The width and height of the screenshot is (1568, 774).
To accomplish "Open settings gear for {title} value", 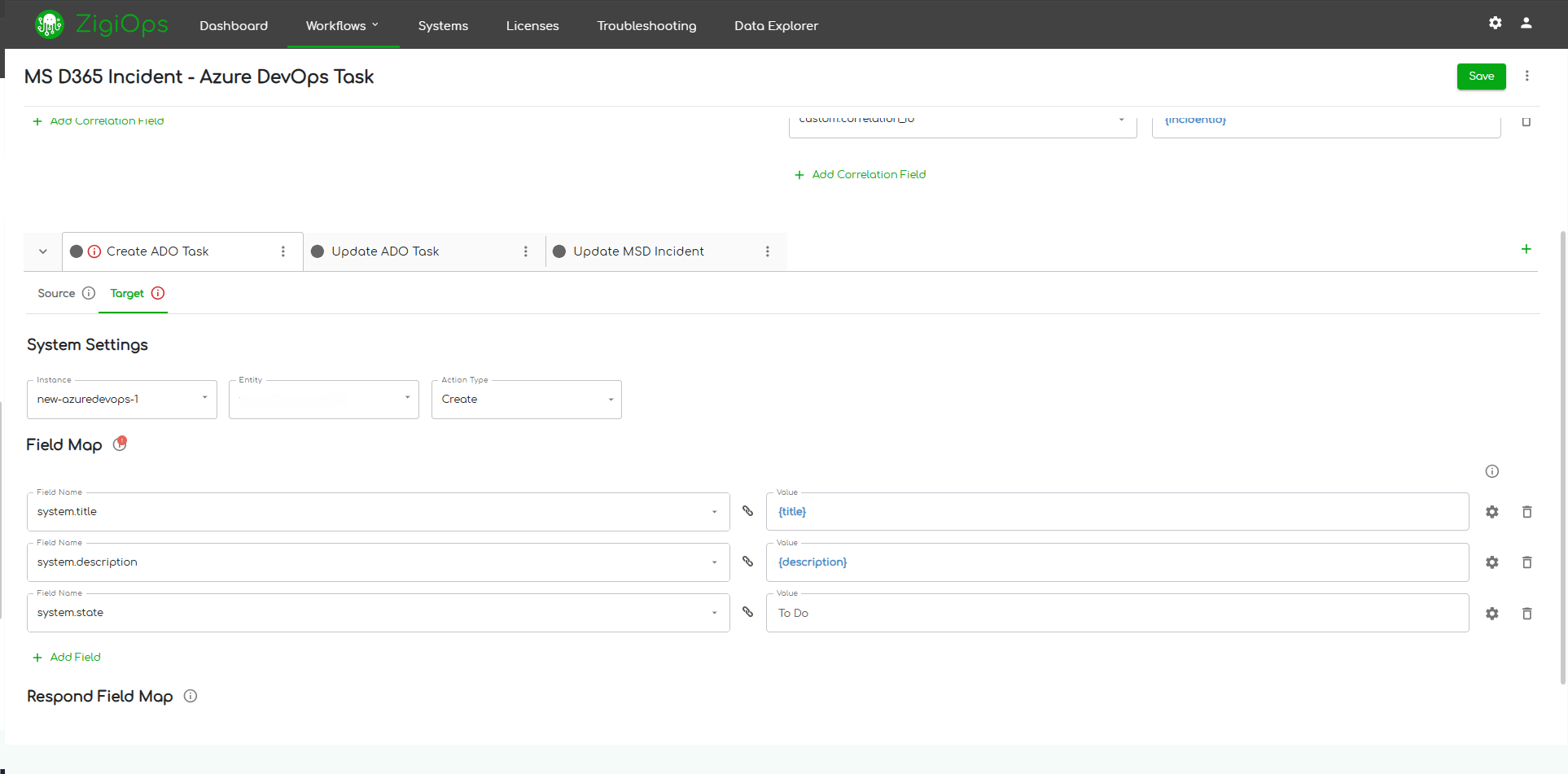I will pos(1492,512).
